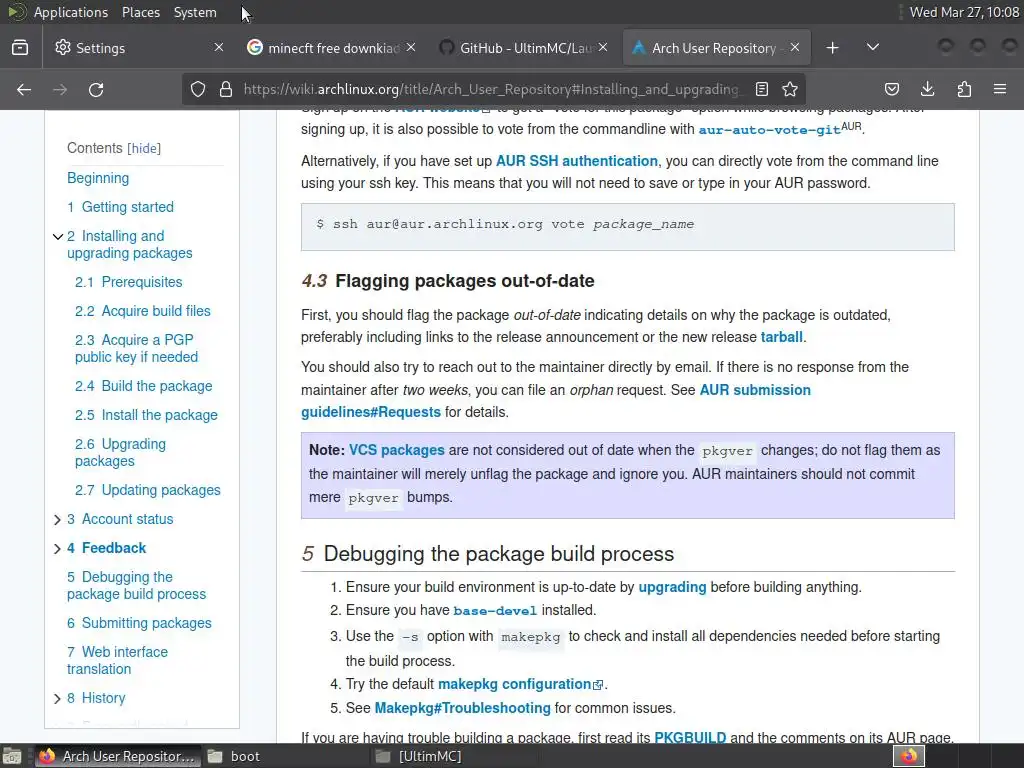Screen dimensions: 1024x768
Task: Open Arch User Repository window in taskbar
Action: pyautogui.click(x=116, y=756)
